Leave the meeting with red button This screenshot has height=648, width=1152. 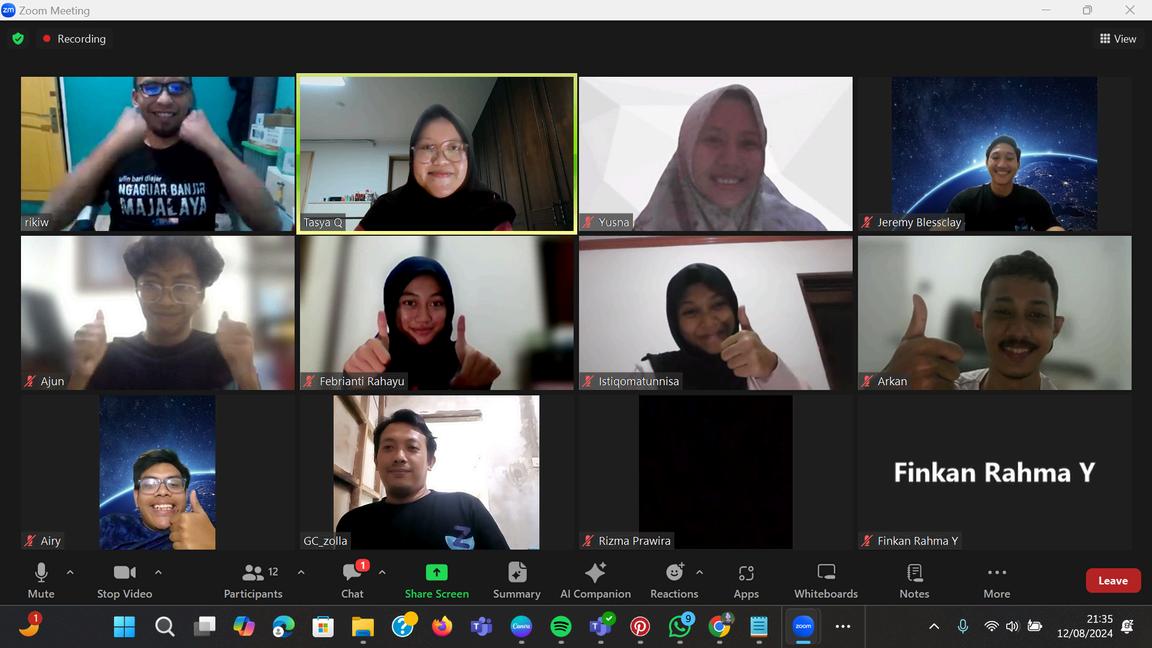(1113, 580)
